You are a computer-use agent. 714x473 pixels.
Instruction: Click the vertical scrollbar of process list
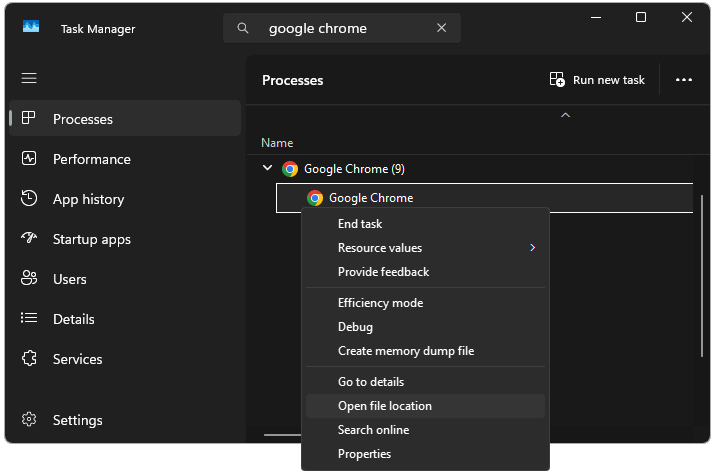click(702, 276)
